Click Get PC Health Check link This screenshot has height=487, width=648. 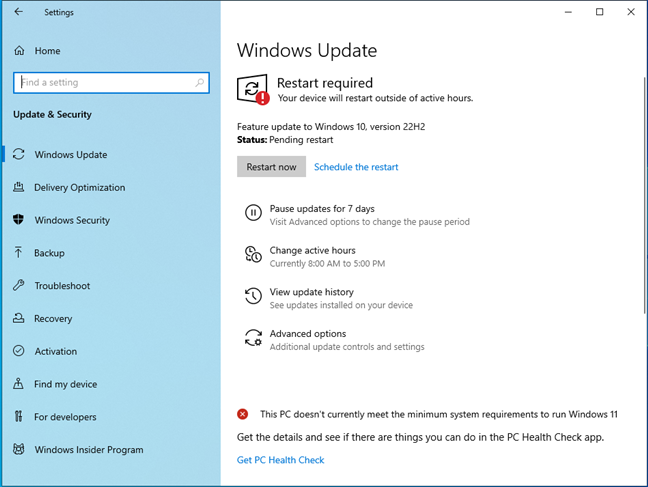click(x=280, y=460)
